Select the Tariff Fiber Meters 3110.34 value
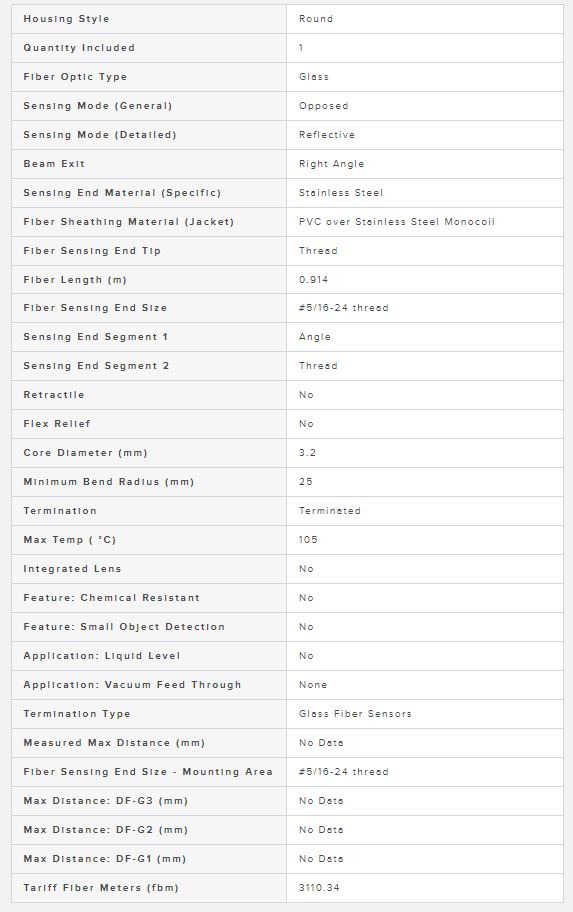The height and width of the screenshot is (912, 573). coord(319,888)
